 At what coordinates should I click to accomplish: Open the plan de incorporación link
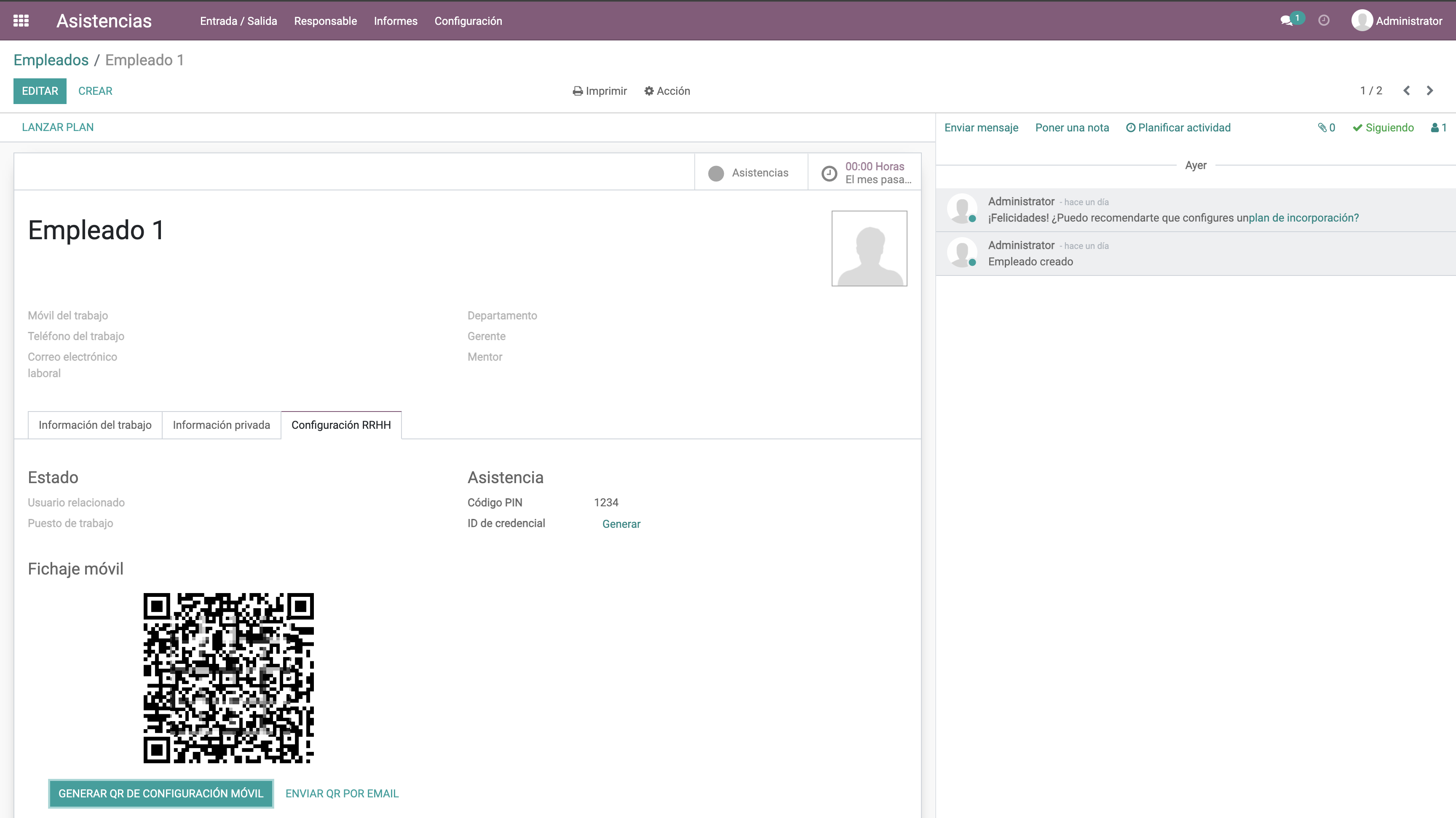pyautogui.click(x=1303, y=218)
